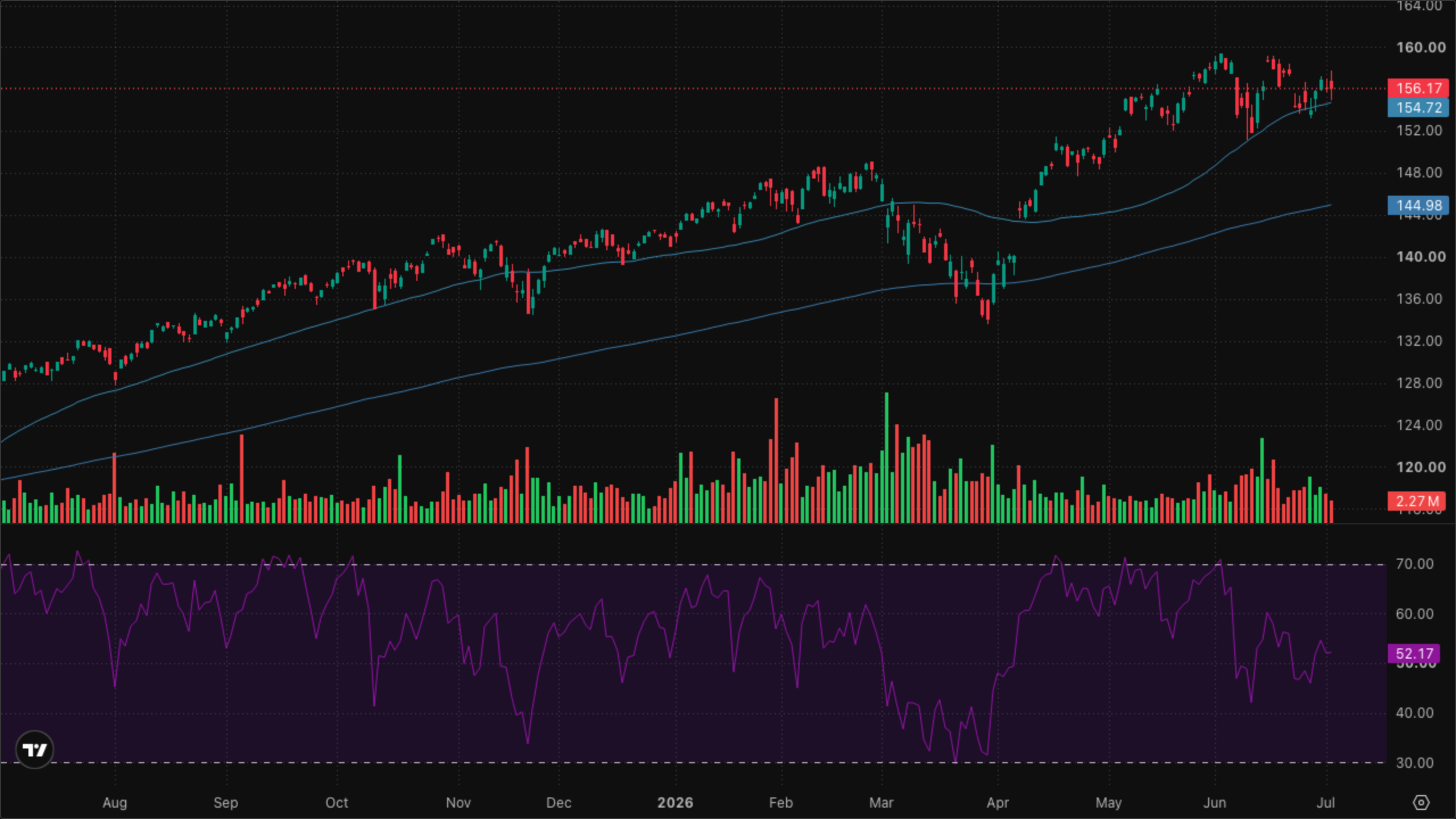Select the blue 154.72 moving average label

(x=1418, y=107)
